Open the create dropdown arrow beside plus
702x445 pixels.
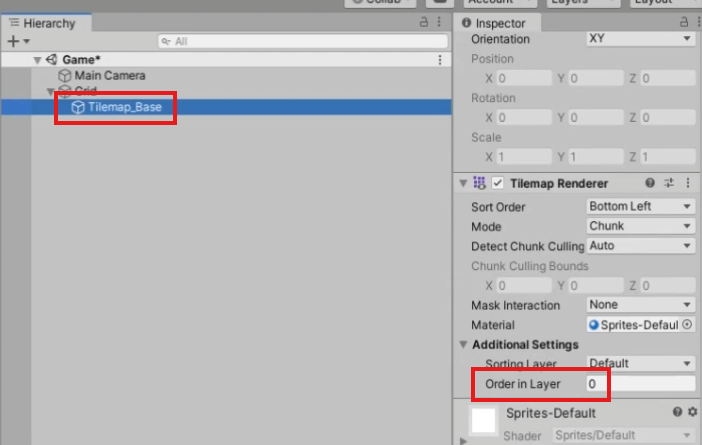27,41
